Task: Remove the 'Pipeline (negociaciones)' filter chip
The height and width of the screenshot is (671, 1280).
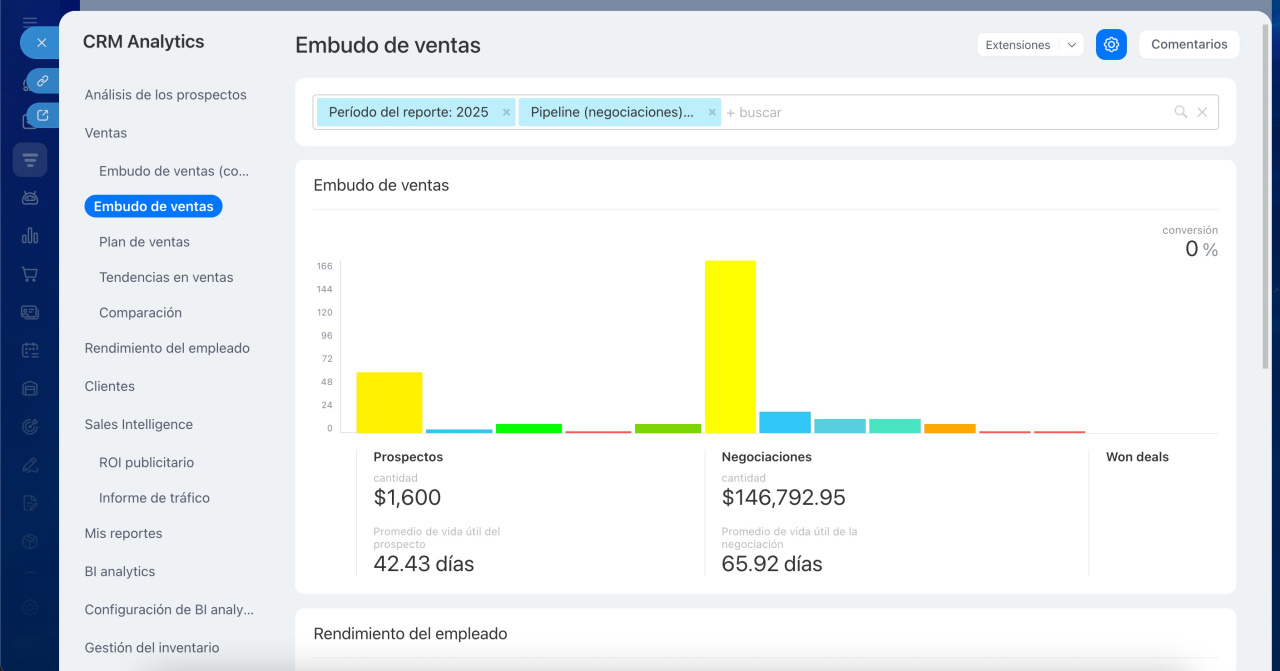Action: [712, 112]
